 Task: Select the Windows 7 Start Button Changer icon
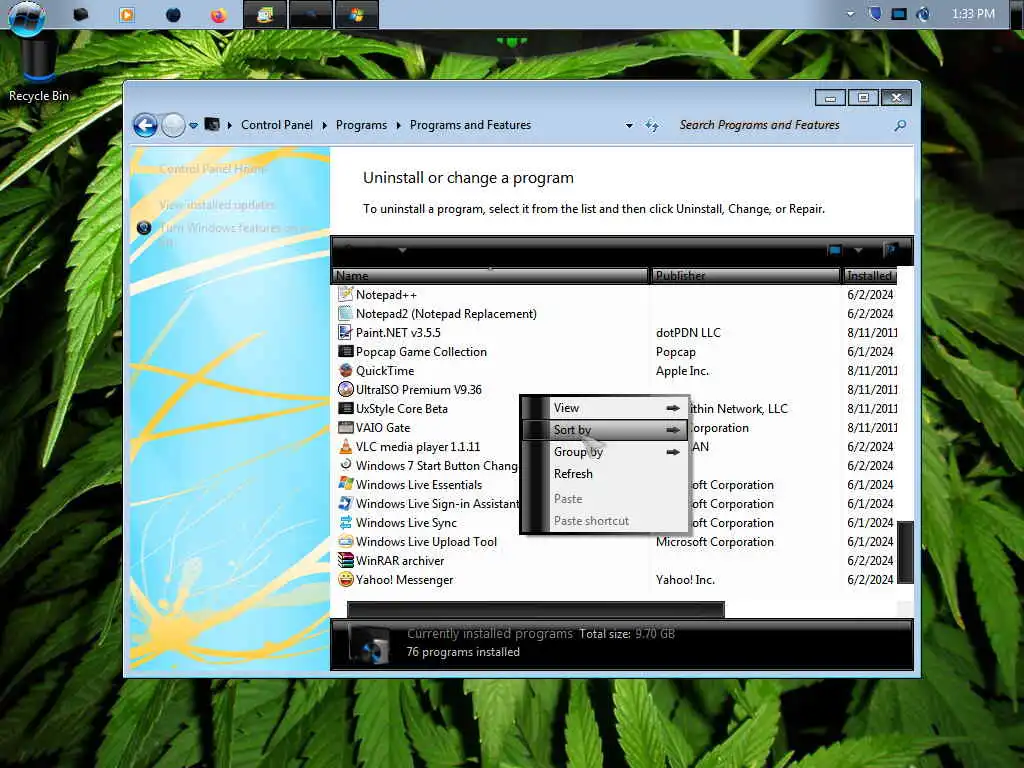click(x=345, y=465)
